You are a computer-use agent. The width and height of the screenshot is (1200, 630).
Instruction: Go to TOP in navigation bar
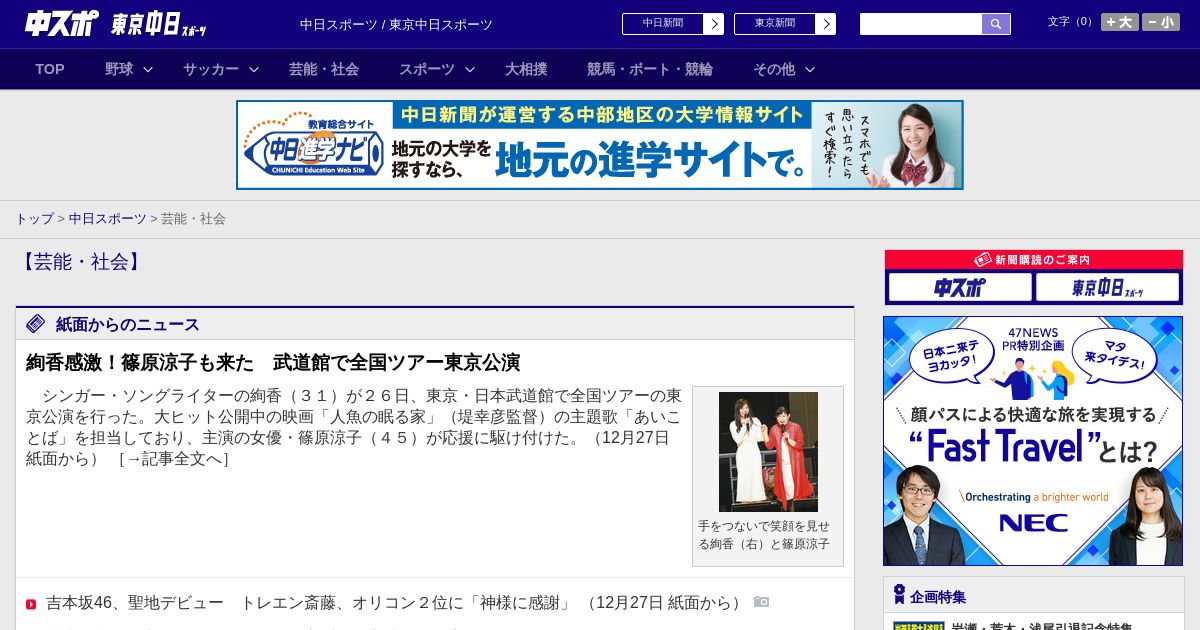coord(50,69)
